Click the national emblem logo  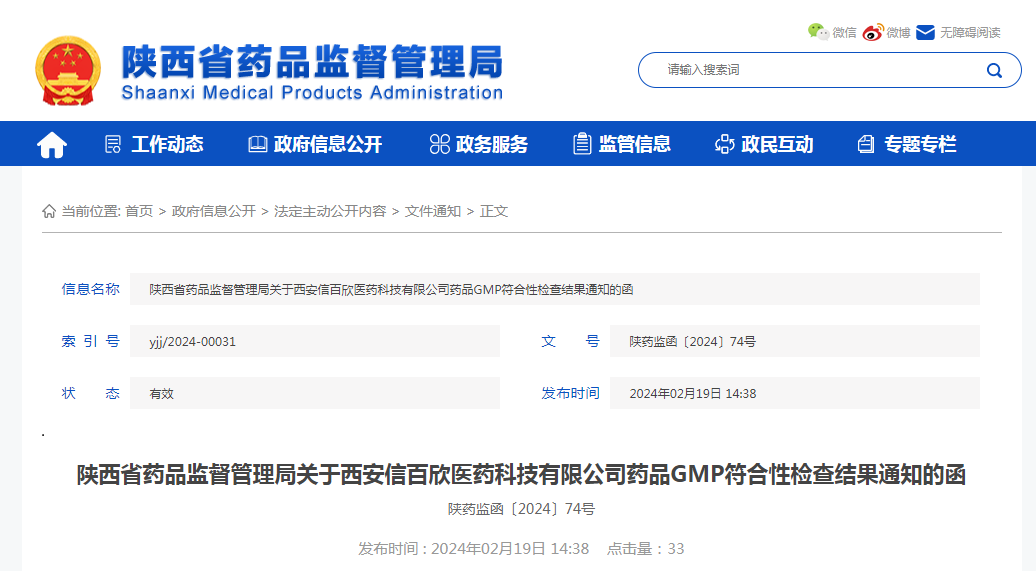pos(68,71)
